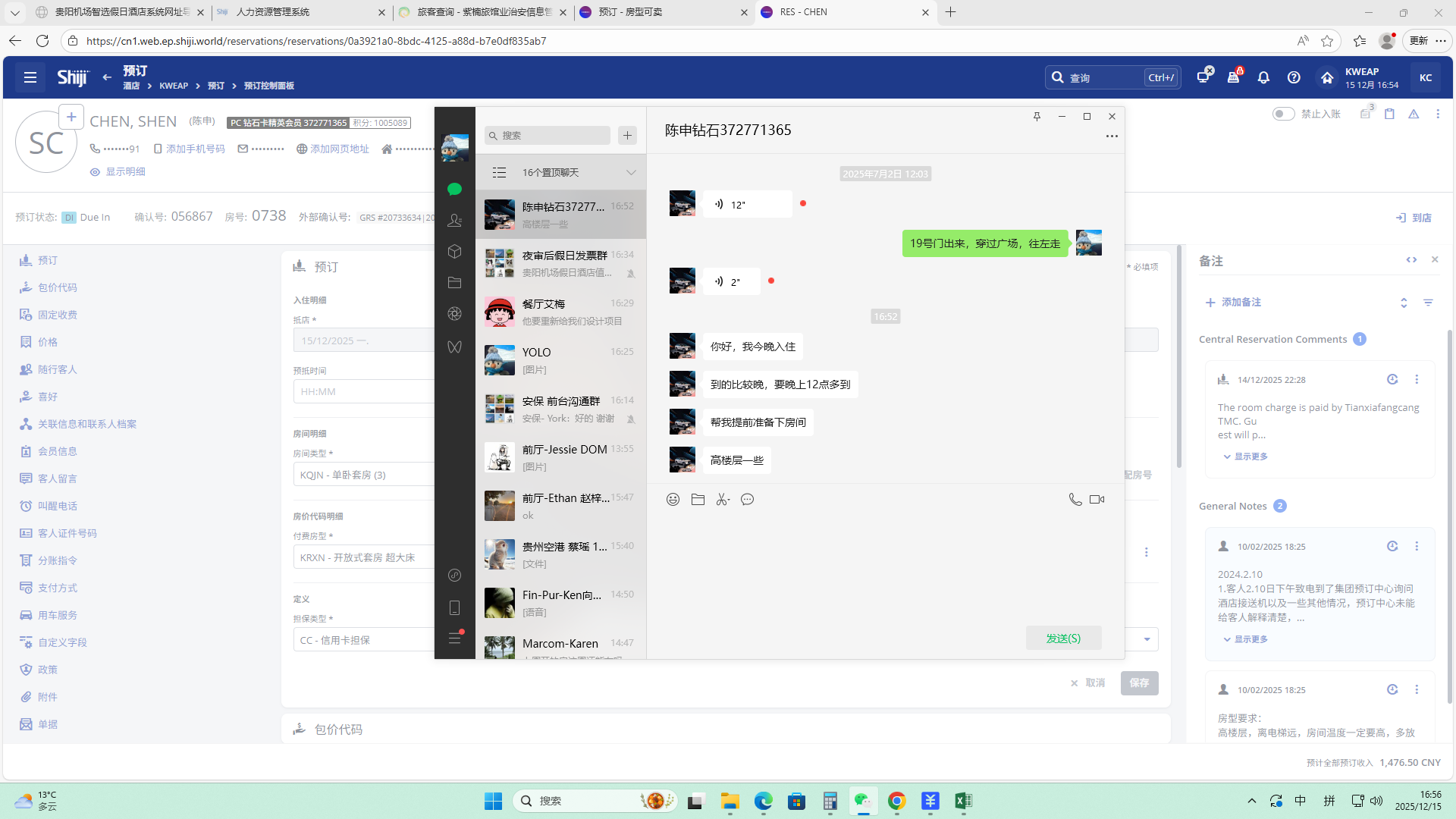The height and width of the screenshot is (819, 1456).
Task: Expand the 16个置顶聊天 pinned chats list
Action: point(630,173)
